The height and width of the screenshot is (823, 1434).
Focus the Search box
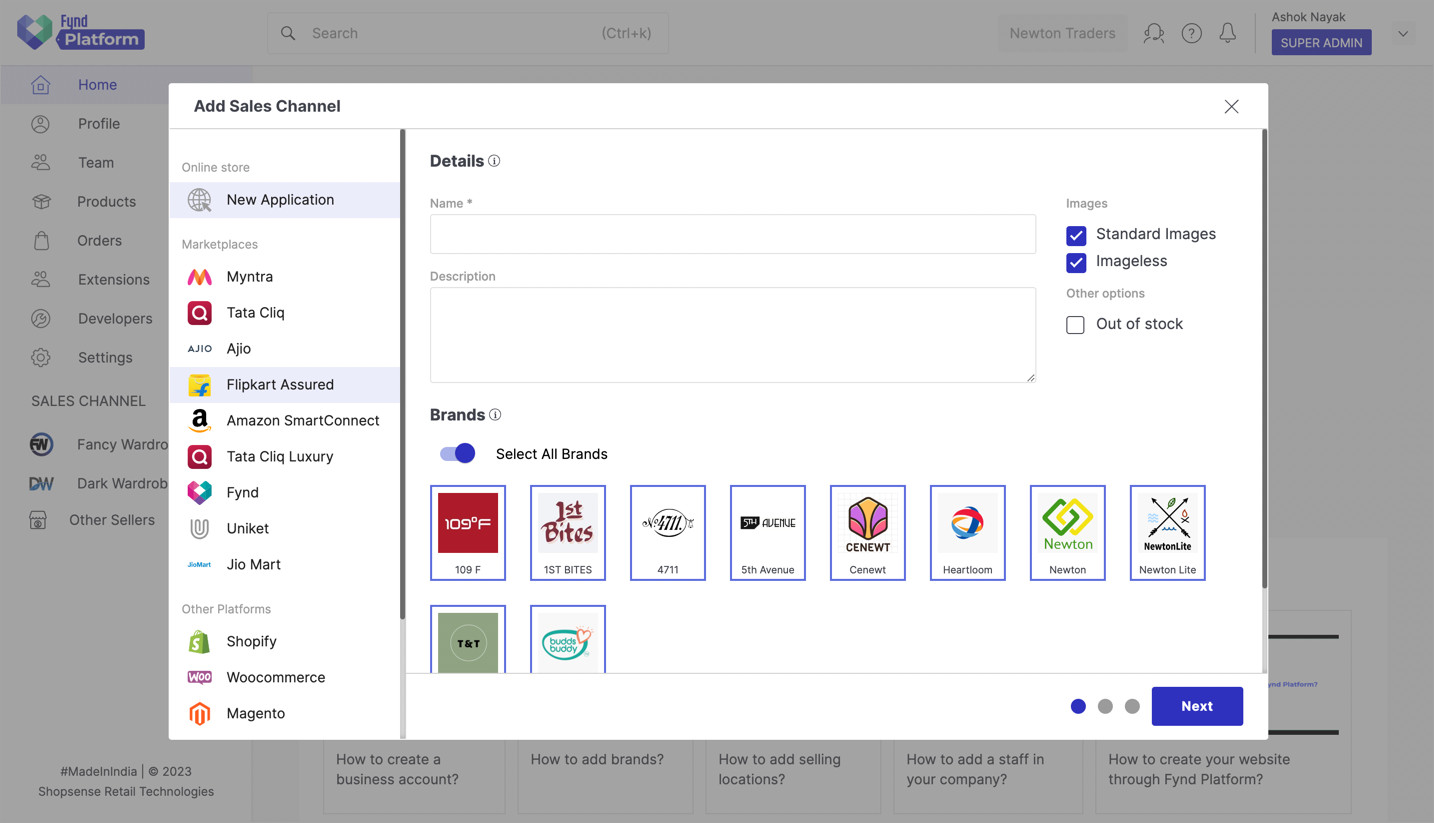coord(468,33)
